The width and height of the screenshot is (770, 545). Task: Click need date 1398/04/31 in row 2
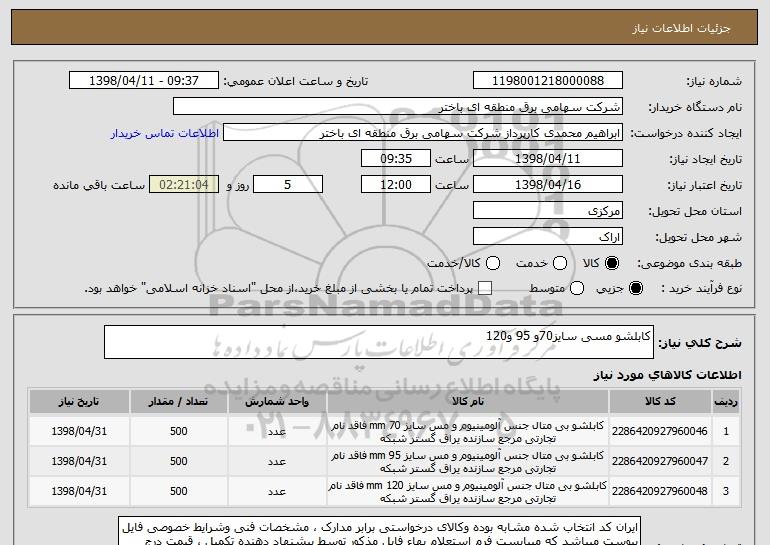point(79,461)
